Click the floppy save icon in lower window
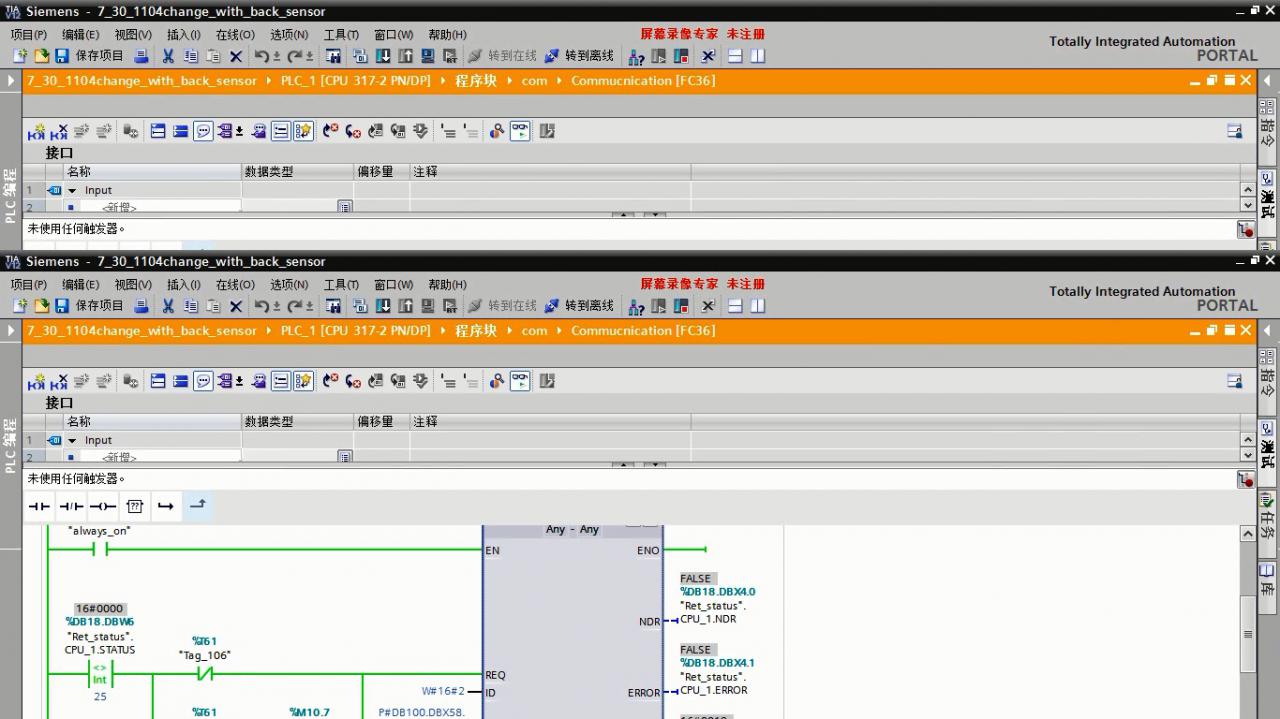Viewport: 1280px width, 719px height. pos(61,306)
